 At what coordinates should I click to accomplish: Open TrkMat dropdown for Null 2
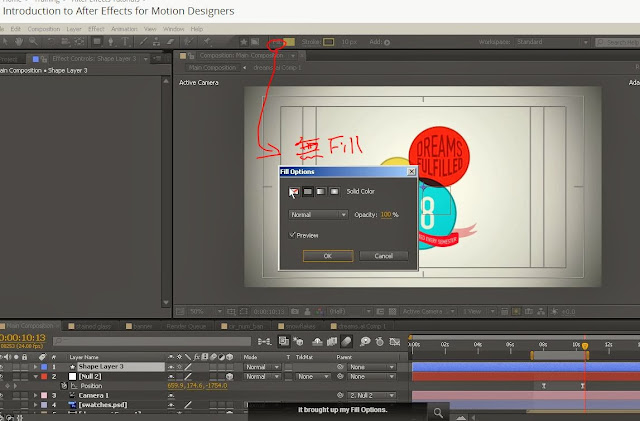click(313, 376)
